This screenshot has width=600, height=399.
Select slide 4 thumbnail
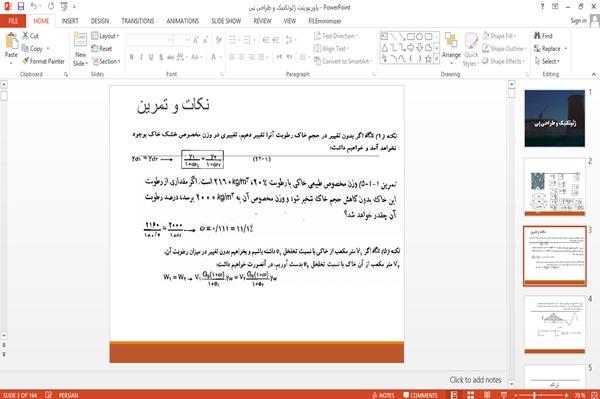(x=554, y=324)
